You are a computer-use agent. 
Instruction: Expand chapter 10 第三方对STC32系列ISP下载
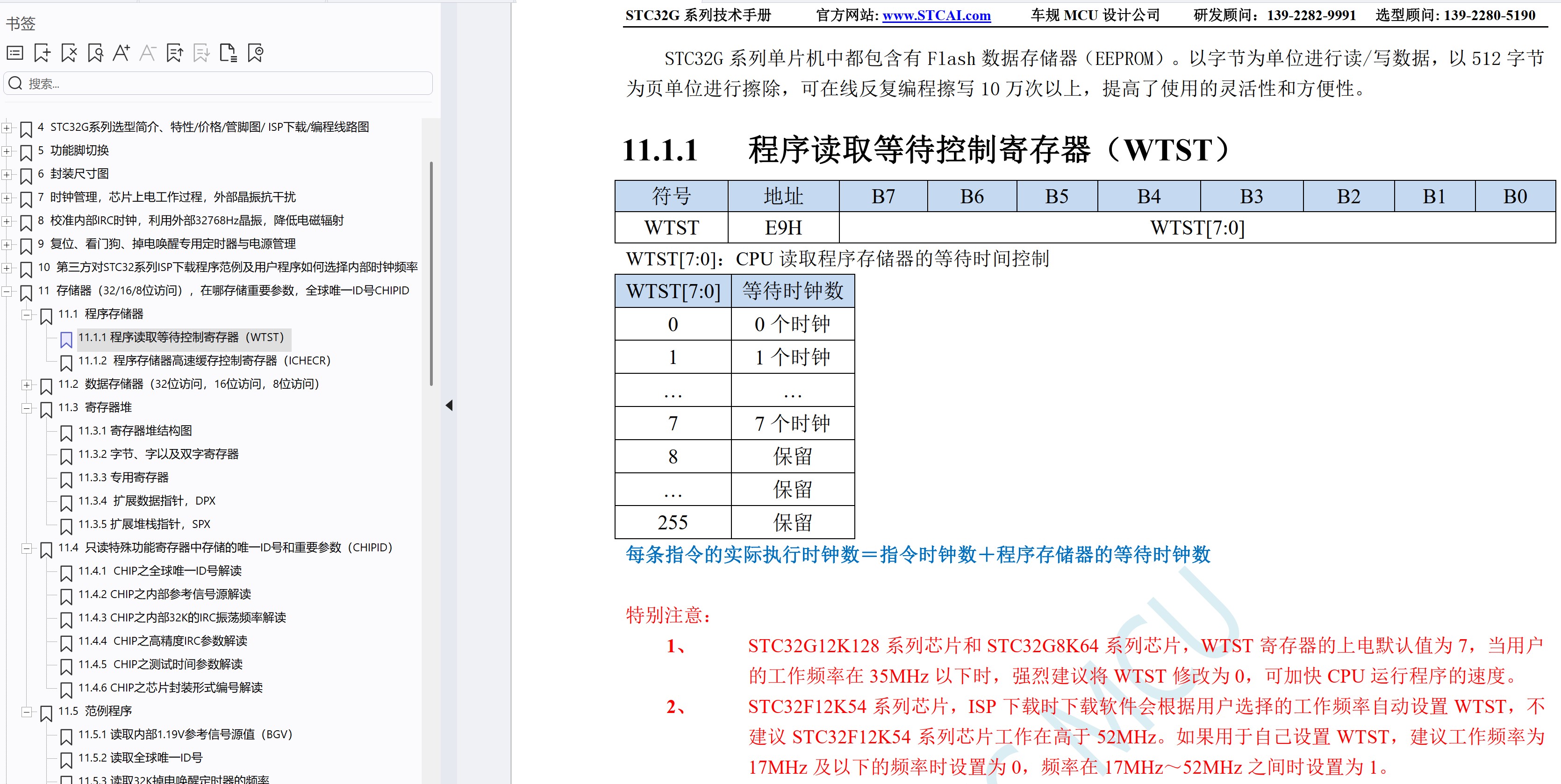point(6,267)
